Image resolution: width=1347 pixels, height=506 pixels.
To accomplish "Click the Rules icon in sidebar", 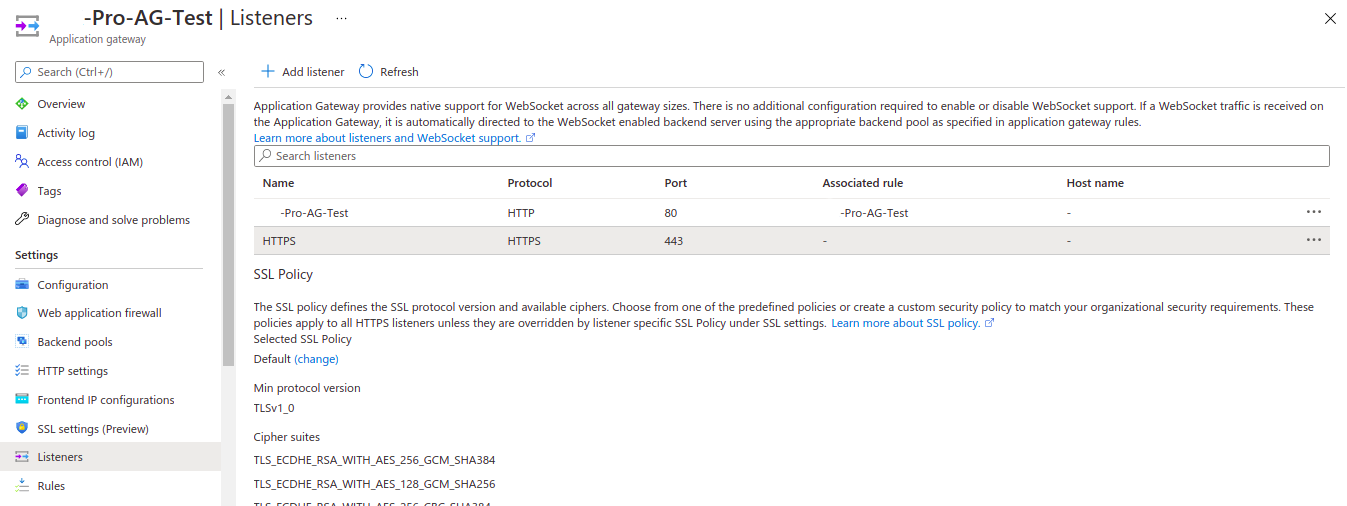I will 22,486.
